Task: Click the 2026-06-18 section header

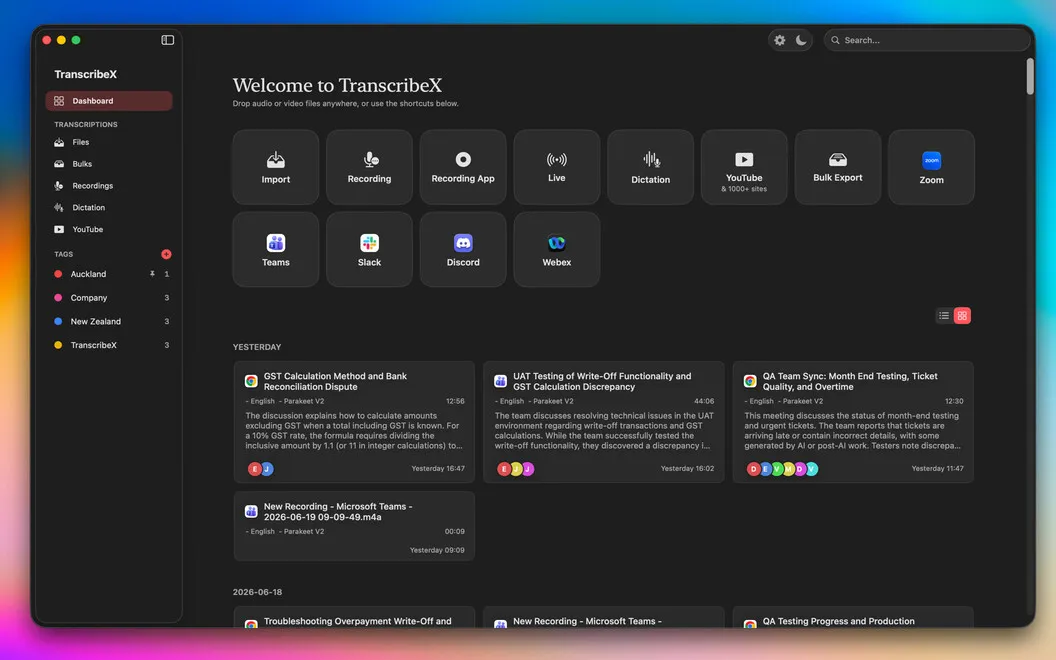Action: (257, 592)
